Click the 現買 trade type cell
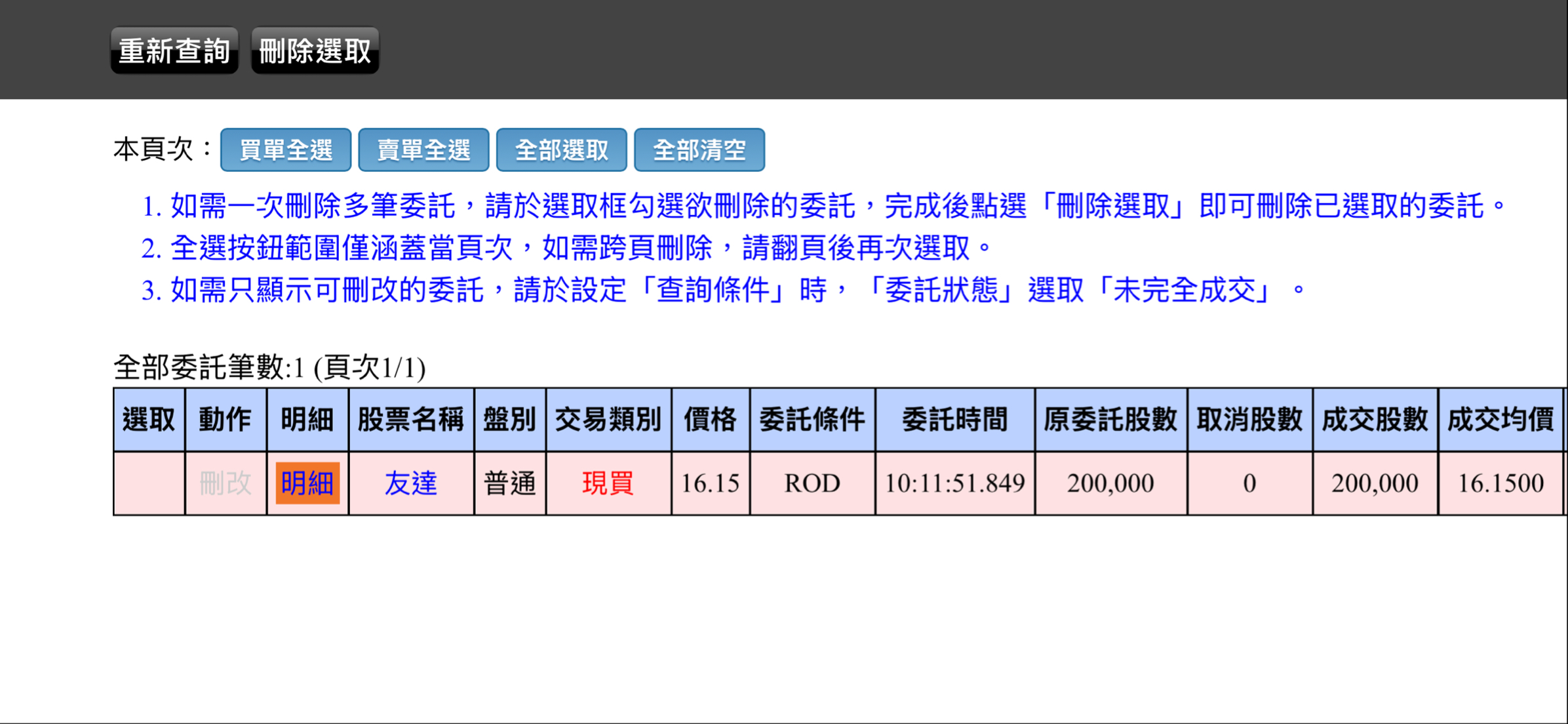 point(608,483)
